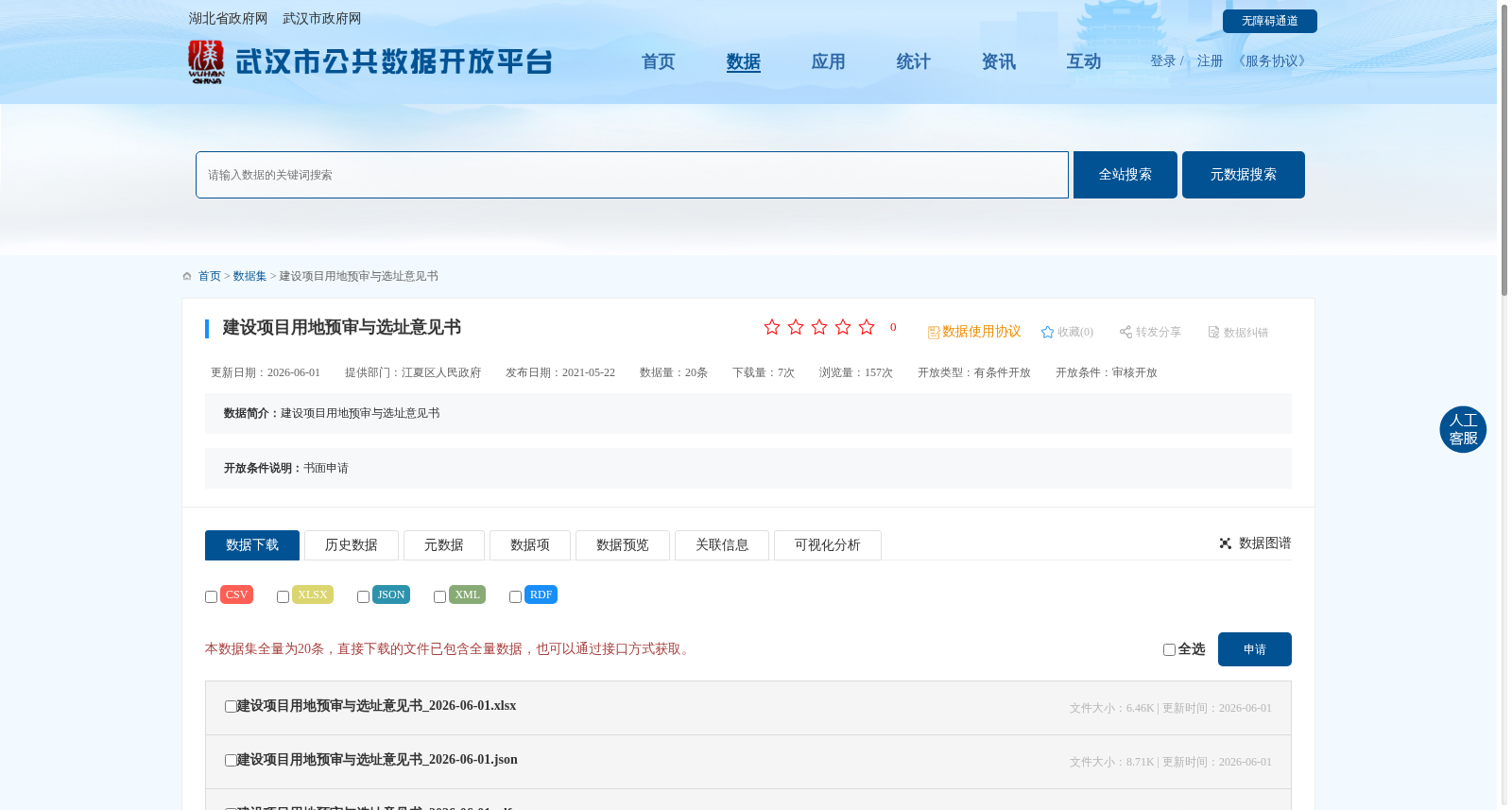Click the green XML format badge
1512x810 pixels.
(x=467, y=595)
